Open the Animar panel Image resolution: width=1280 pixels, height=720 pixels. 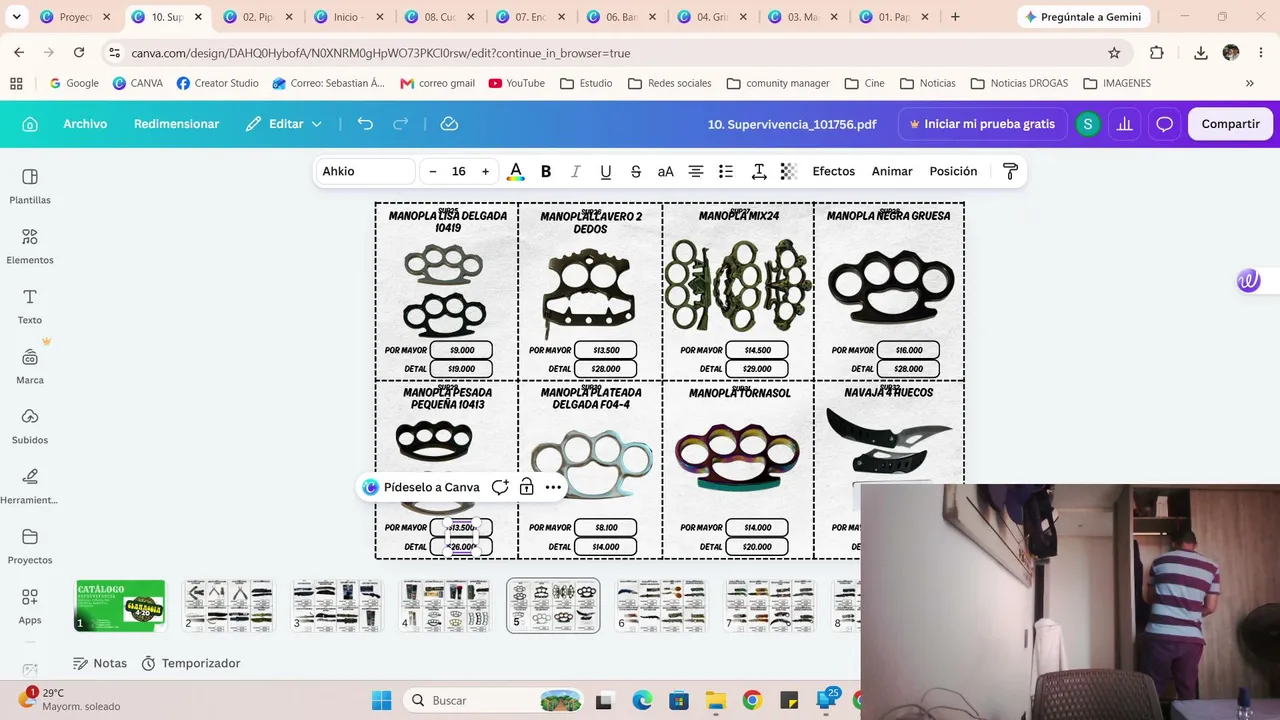pyautogui.click(x=892, y=172)
